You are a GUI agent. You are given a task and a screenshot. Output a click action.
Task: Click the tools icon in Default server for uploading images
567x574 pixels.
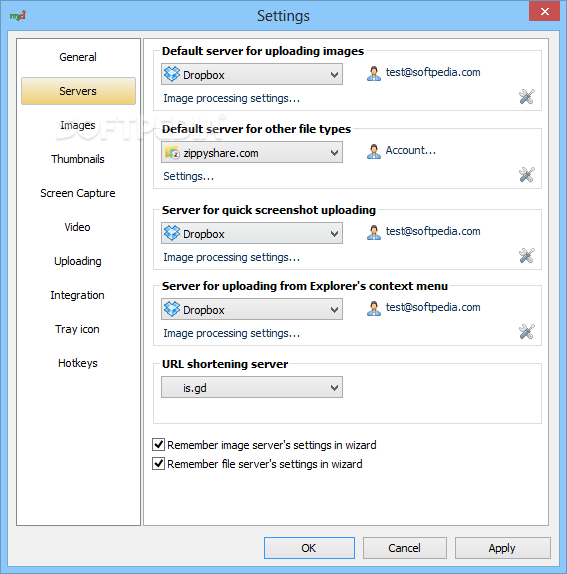[x=527, y=97]
